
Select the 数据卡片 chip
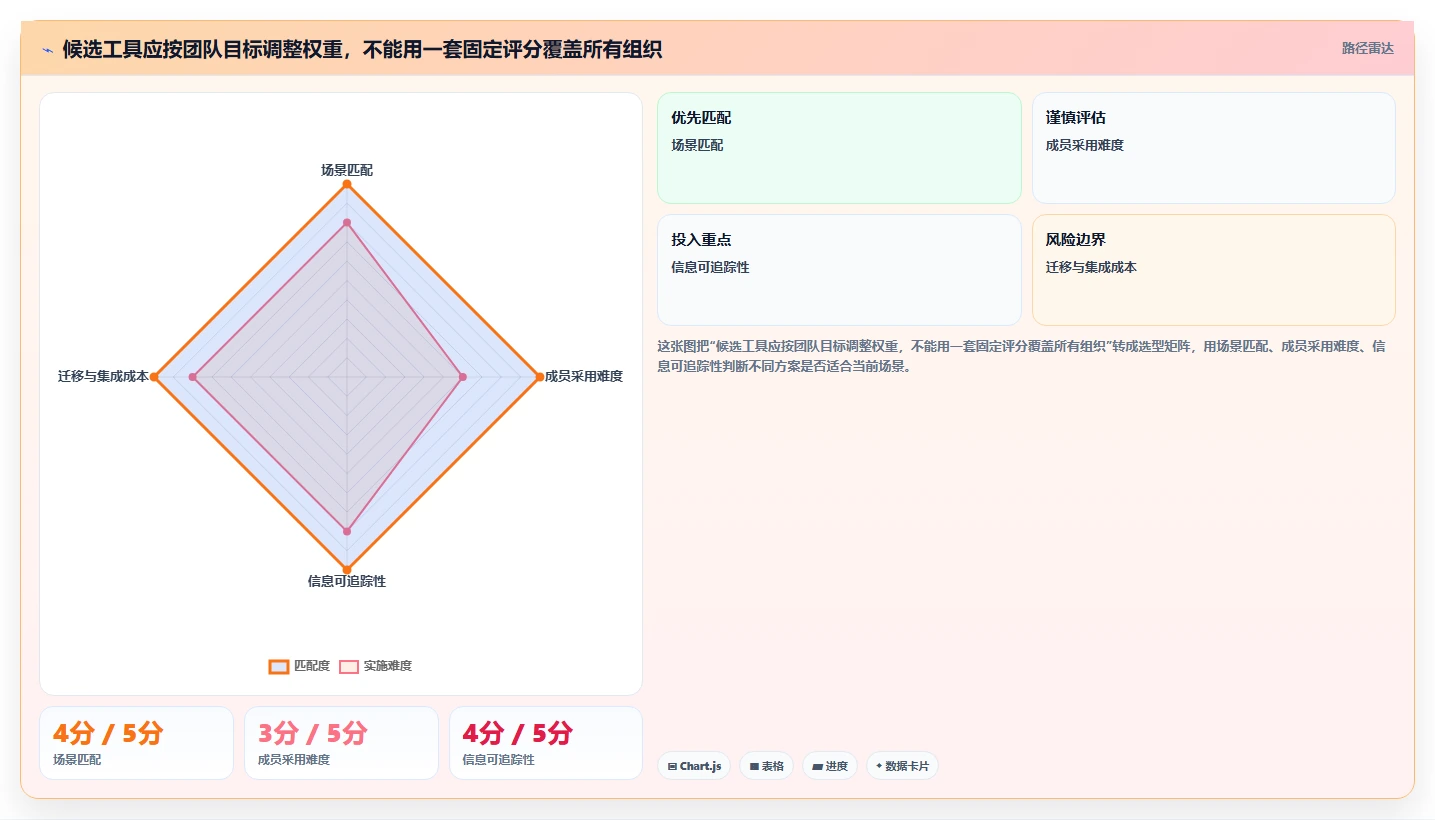coord(902,766)
